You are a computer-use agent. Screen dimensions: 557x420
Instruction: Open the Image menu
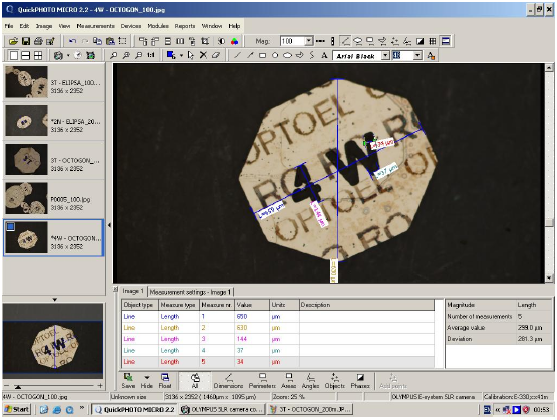coord(44,26)
